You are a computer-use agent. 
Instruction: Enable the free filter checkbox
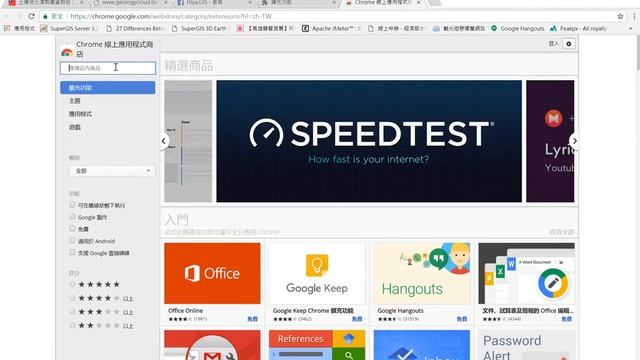[72, 229]
